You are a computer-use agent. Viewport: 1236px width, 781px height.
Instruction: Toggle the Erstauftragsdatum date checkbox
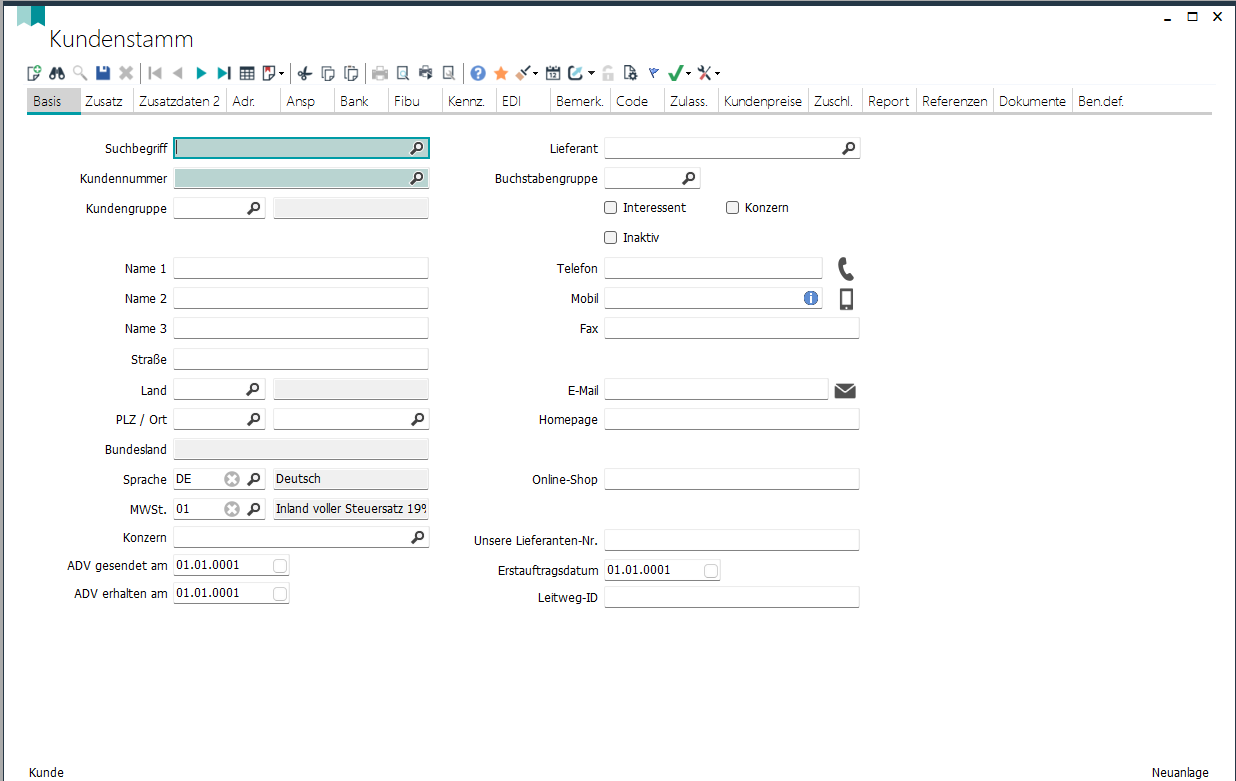711,571
